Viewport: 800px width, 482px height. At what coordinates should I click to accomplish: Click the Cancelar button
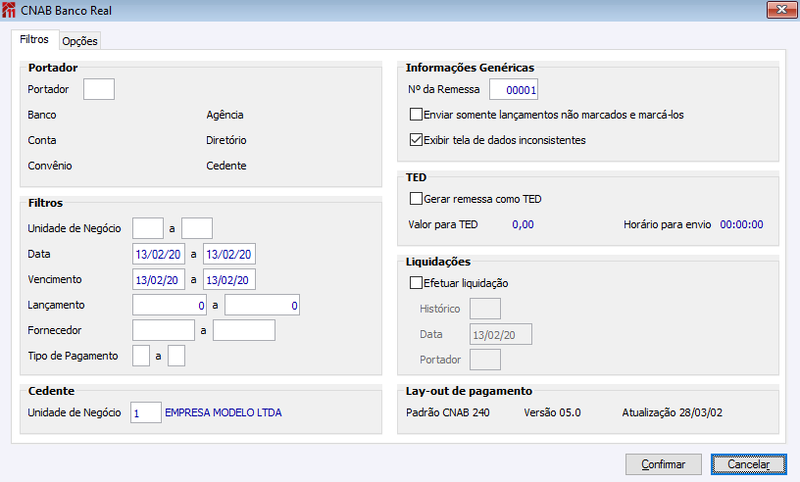[748, 464]
